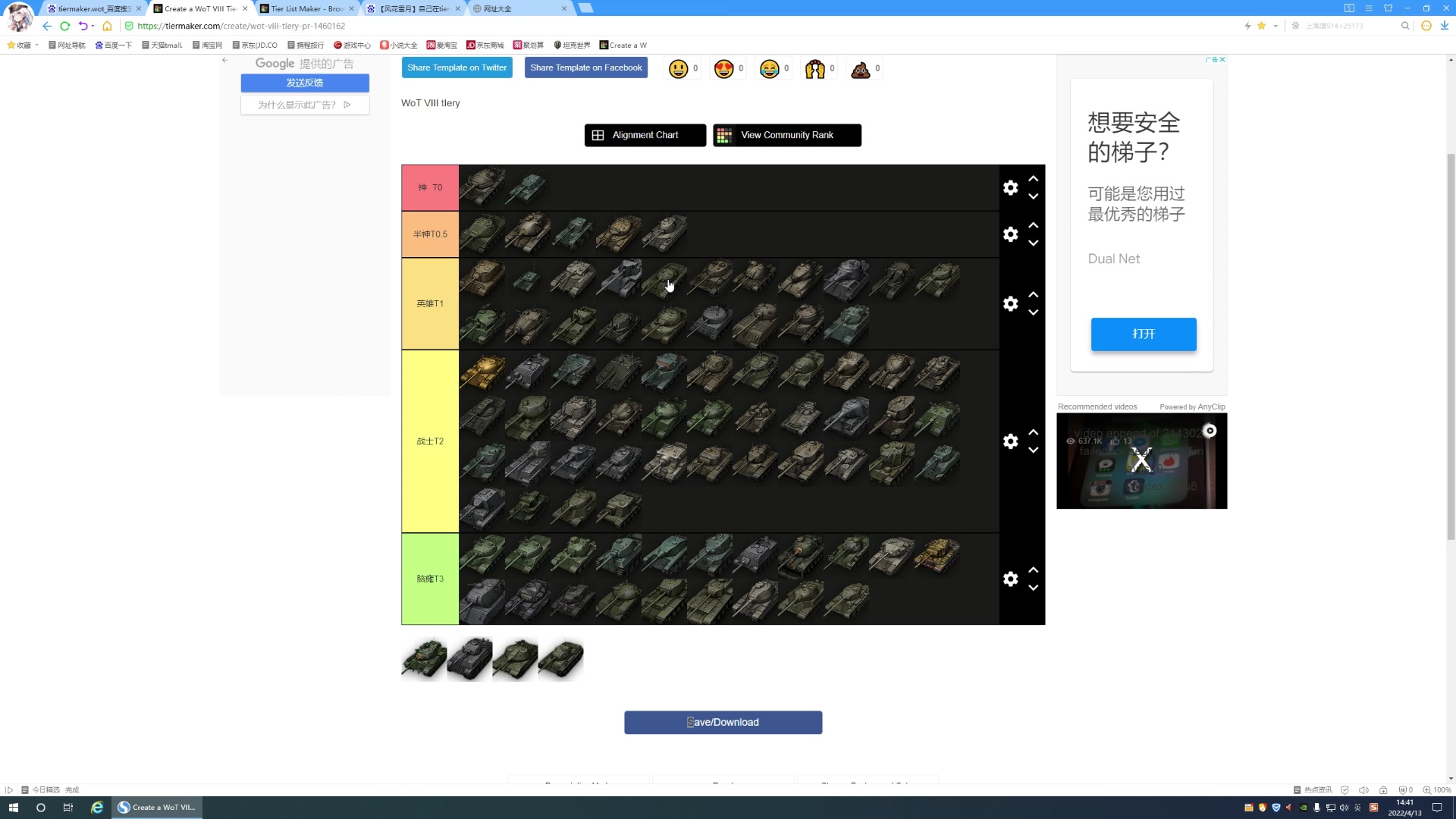Open the Alignment Chart view
Screen dimensions: 1456x819
(645, 135)
